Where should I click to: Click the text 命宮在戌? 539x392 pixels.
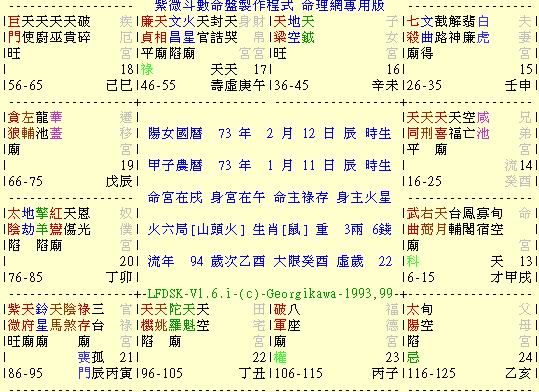pos(175,197)
